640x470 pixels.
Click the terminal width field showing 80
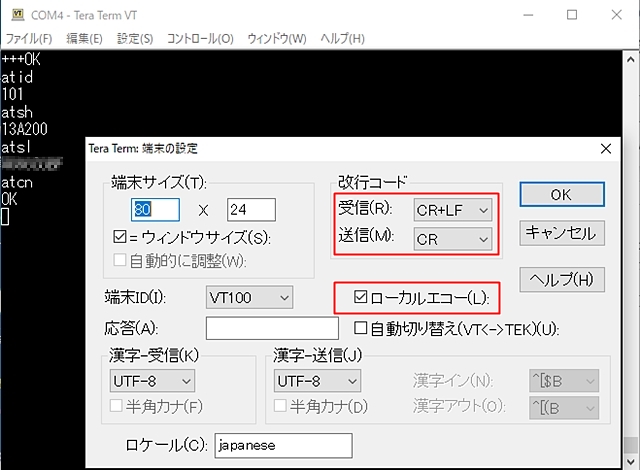pos(156,210)
